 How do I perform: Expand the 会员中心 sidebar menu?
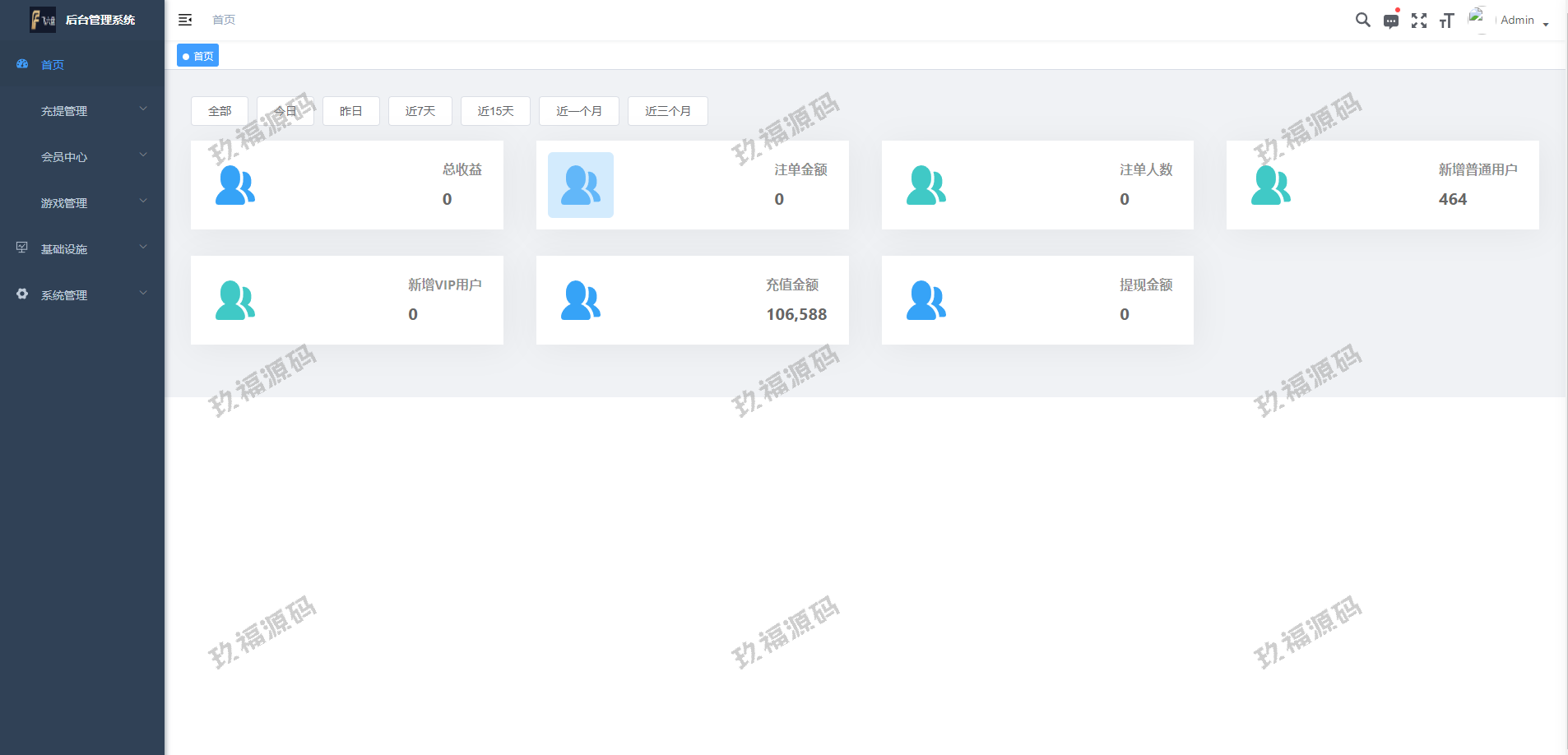[82, 156]
